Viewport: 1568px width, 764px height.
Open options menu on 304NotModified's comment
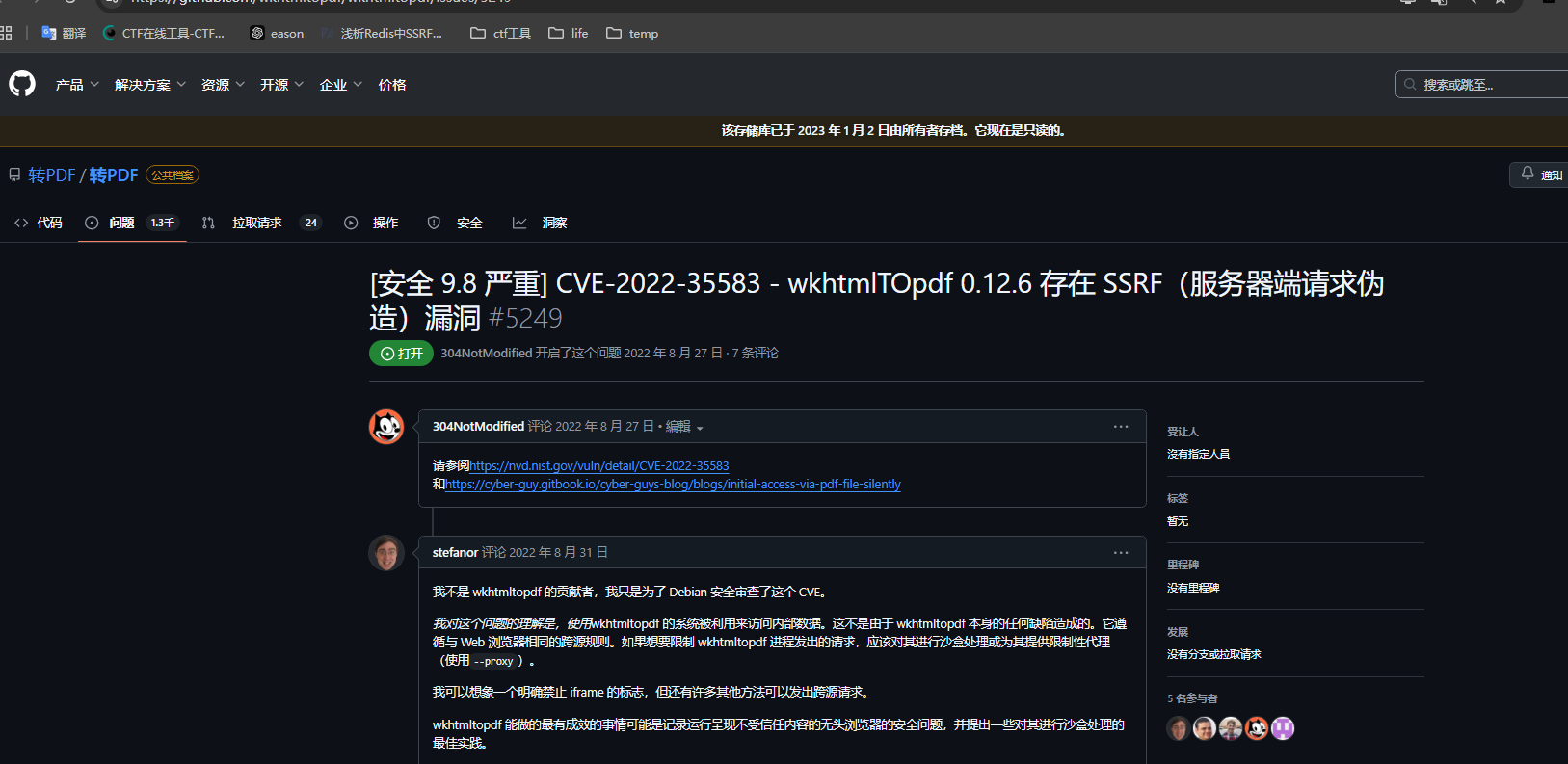(1121, 427)
